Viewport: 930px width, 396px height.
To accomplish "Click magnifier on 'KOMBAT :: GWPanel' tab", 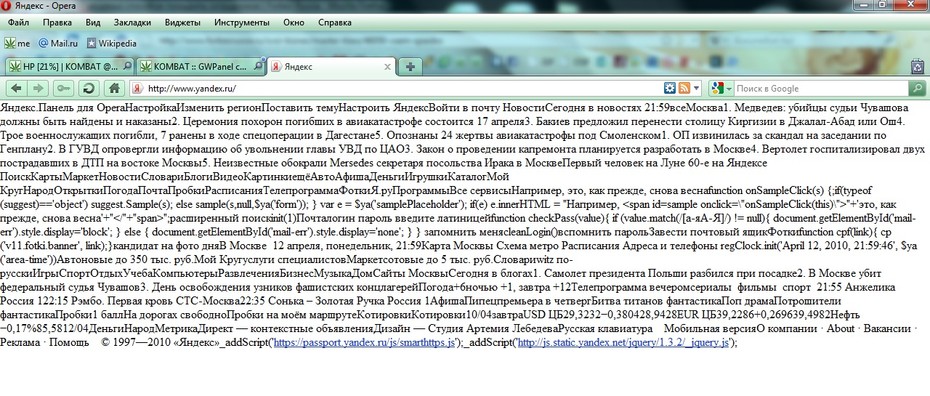I will [x=259, y=65].
